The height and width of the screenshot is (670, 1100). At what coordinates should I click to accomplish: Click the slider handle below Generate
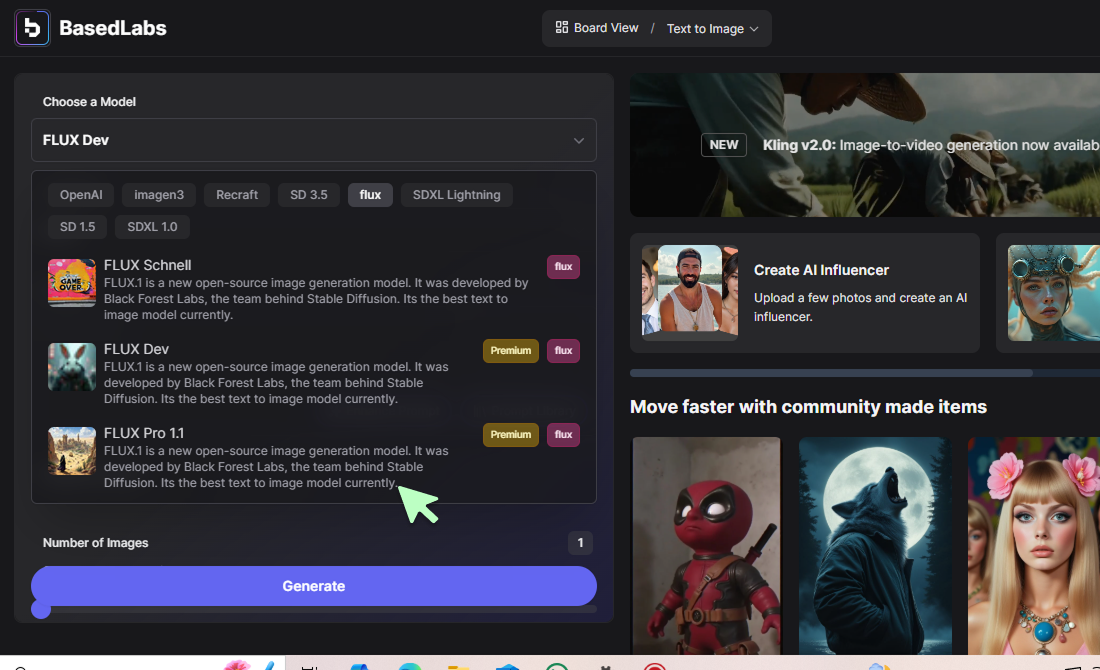[x=41, y=610]
